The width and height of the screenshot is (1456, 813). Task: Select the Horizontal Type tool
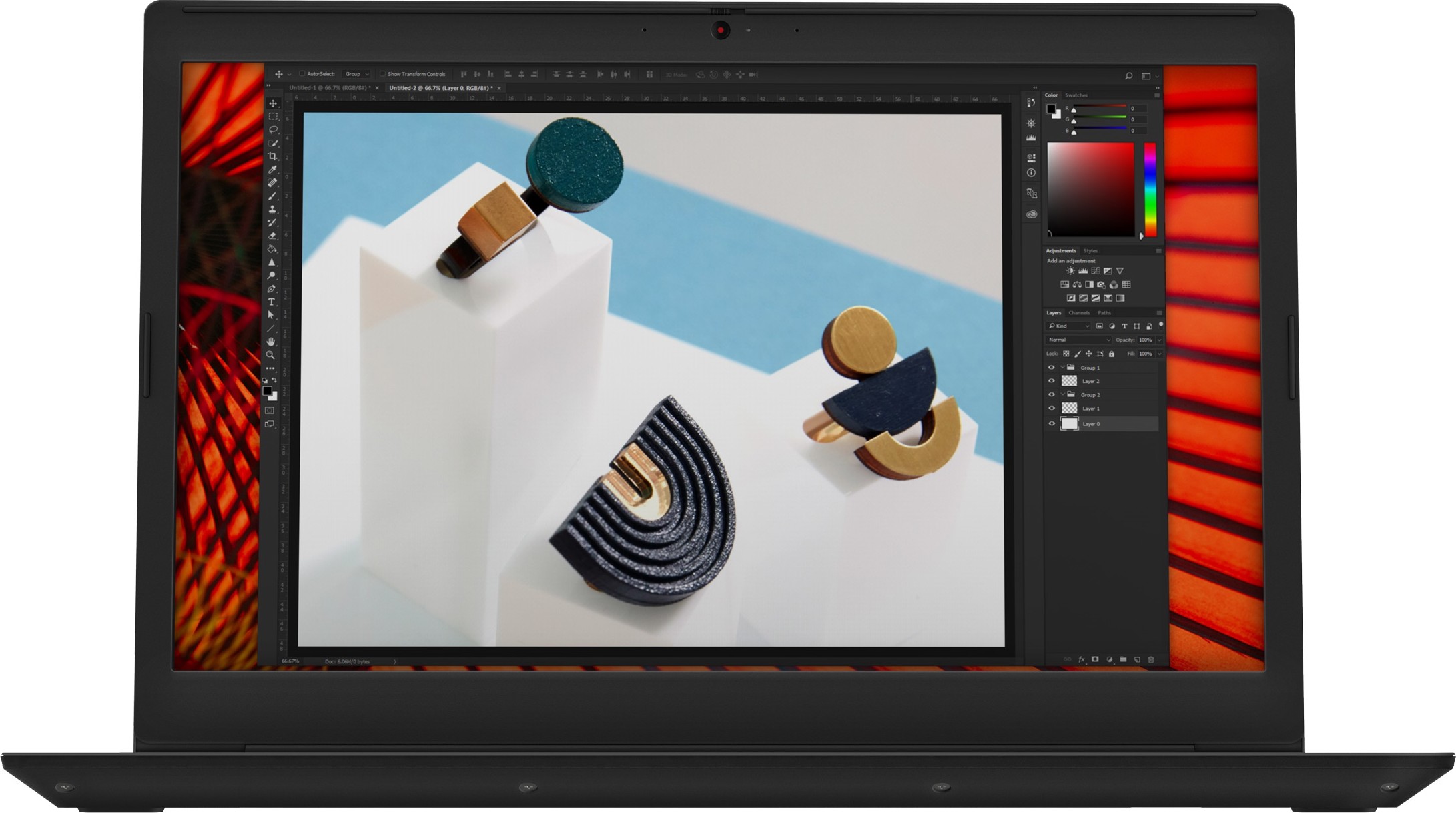click(x=271, y=302)
